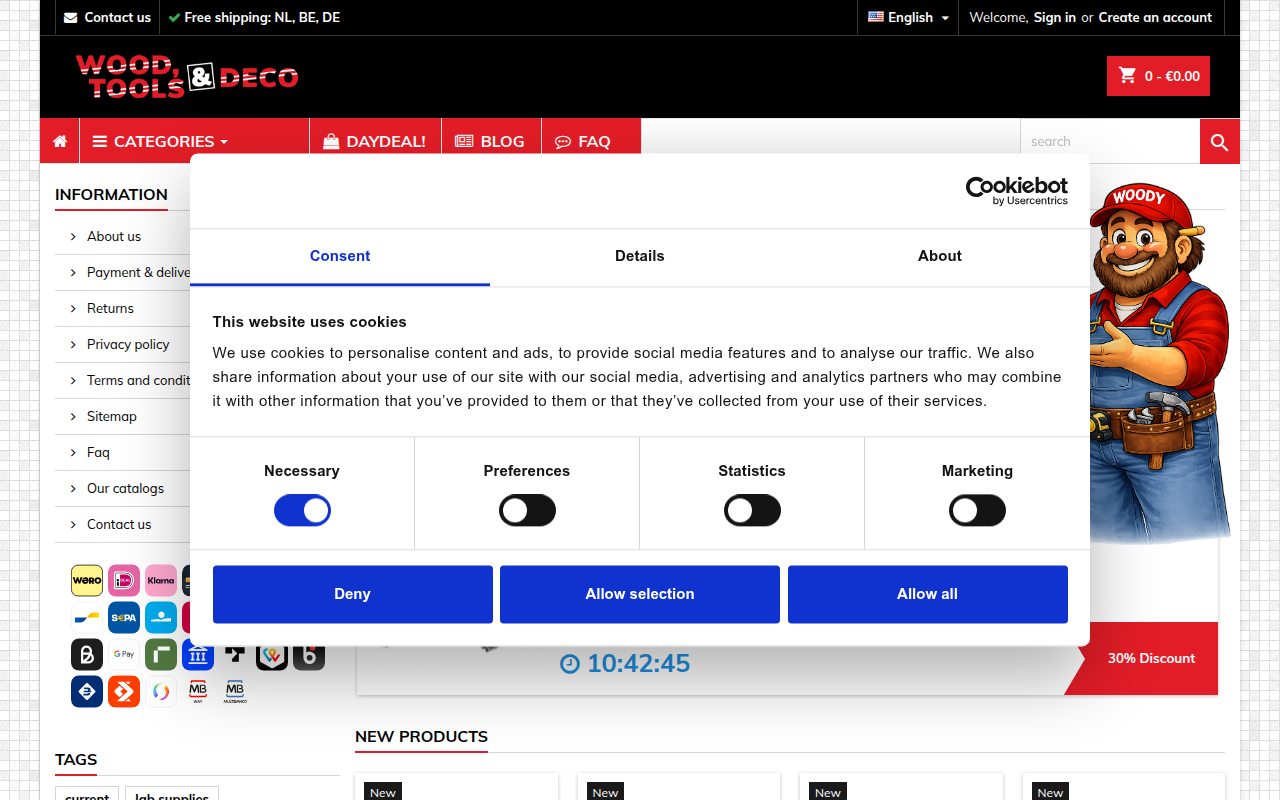The image size is (1280, 800).
Task: Click the blue bank building payment icon
Action: [198, 657]
